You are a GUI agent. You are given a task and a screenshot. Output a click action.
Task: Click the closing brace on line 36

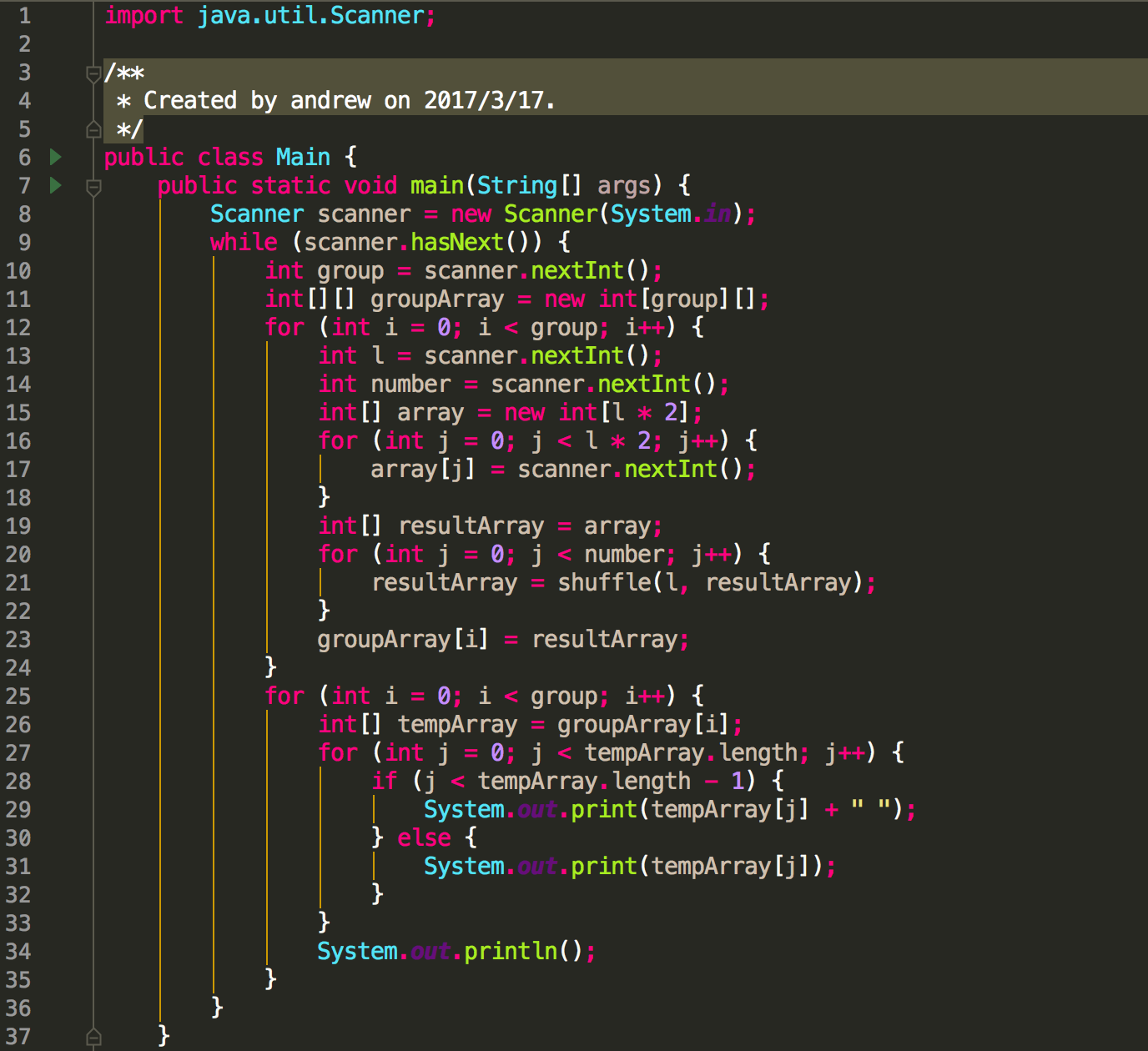click(217, 1007)
